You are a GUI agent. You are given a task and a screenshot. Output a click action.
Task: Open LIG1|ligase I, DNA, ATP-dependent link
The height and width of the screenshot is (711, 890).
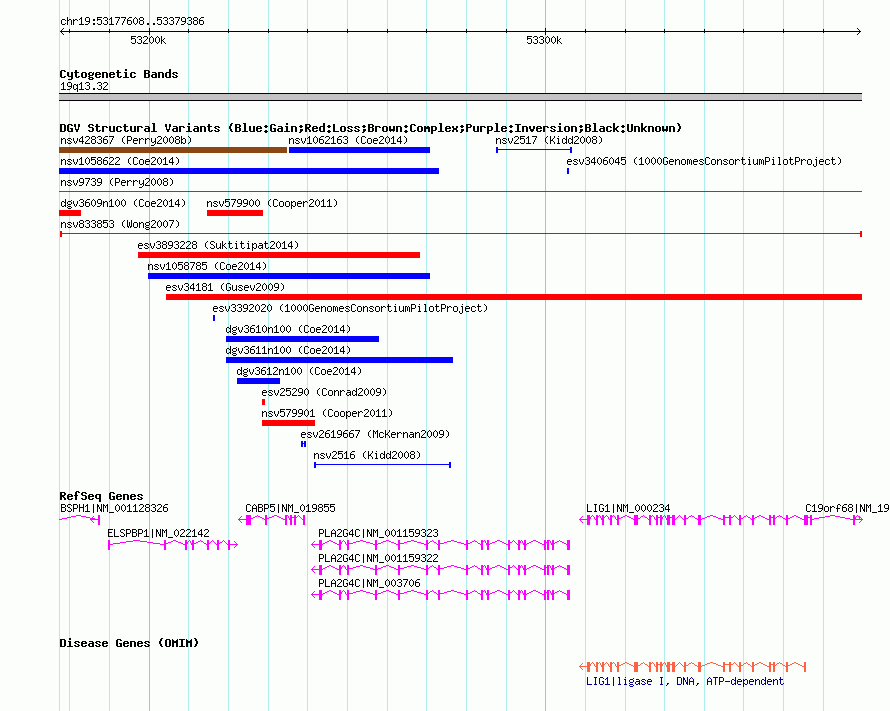(685, 681)
